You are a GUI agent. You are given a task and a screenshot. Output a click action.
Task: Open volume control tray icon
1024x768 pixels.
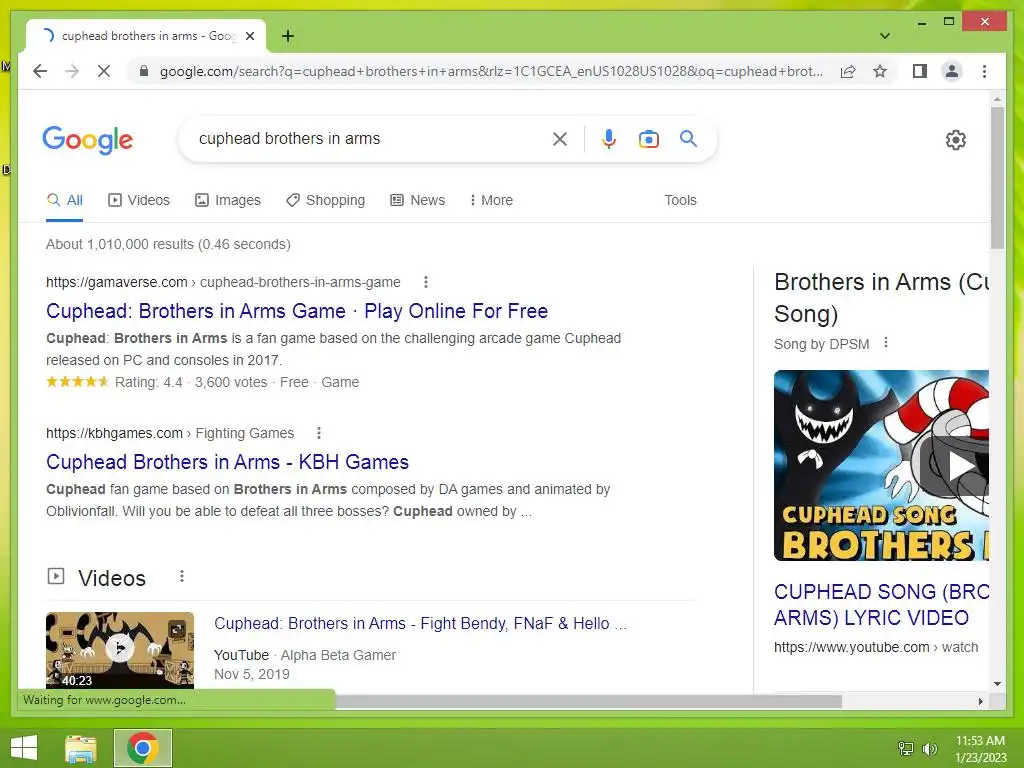(x=929, y=748)
